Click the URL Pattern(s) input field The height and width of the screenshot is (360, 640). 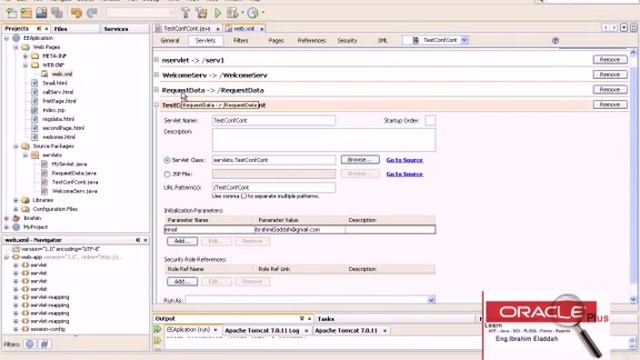273,187
